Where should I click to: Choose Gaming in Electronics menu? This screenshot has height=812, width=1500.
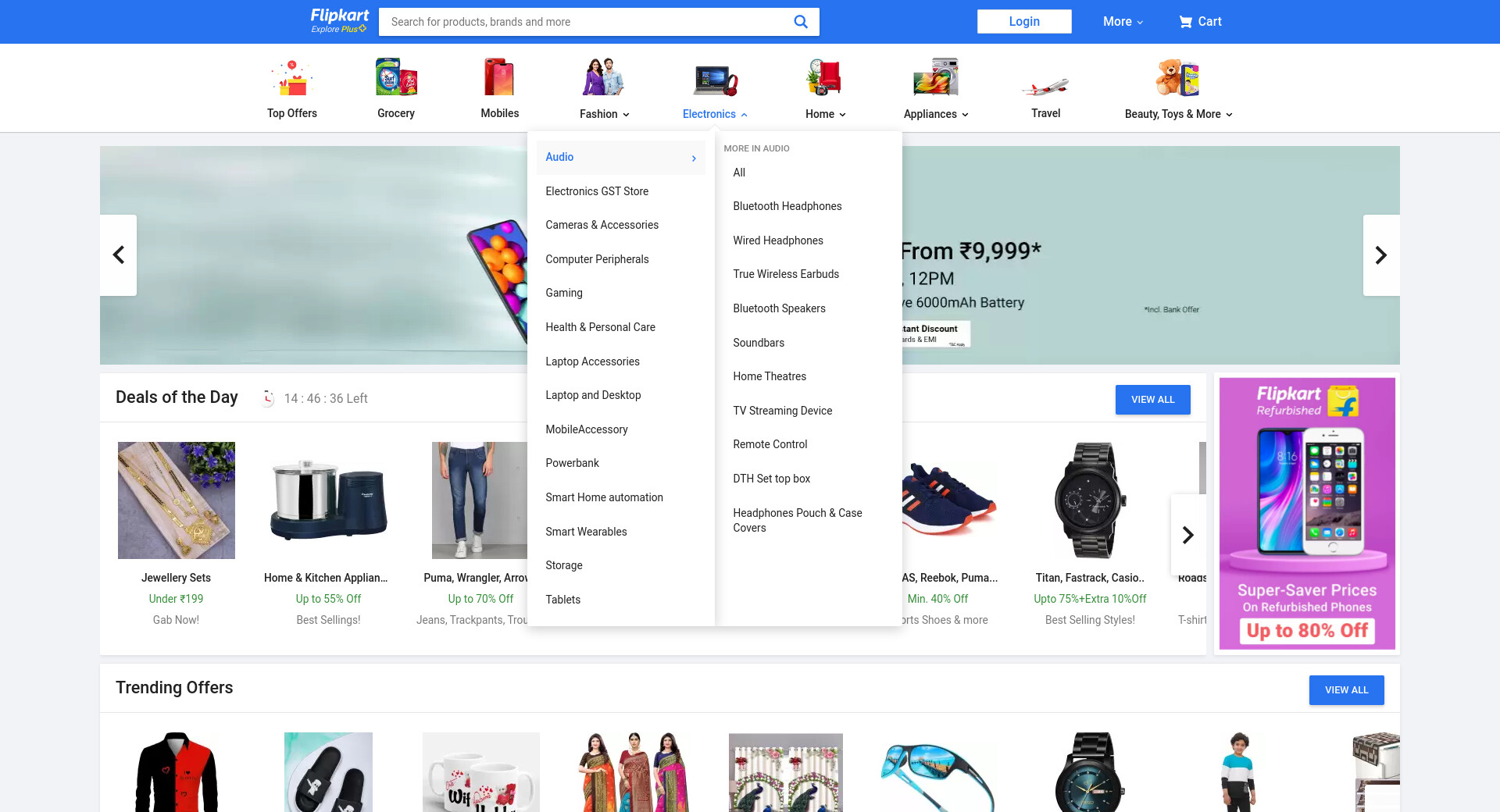[563, 293]
